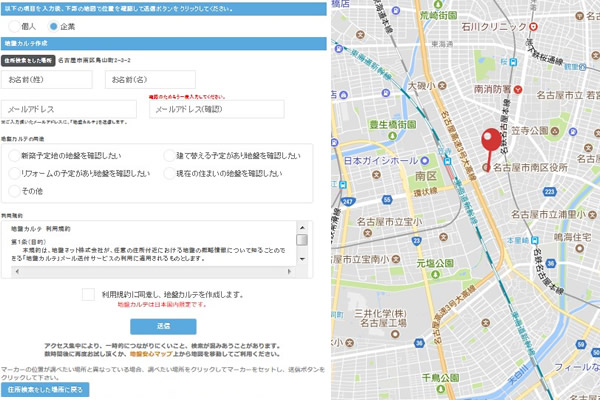Viewport: 600px width, 400px height.
Task: Click route 23 road shield
Action: coord(417,241)
